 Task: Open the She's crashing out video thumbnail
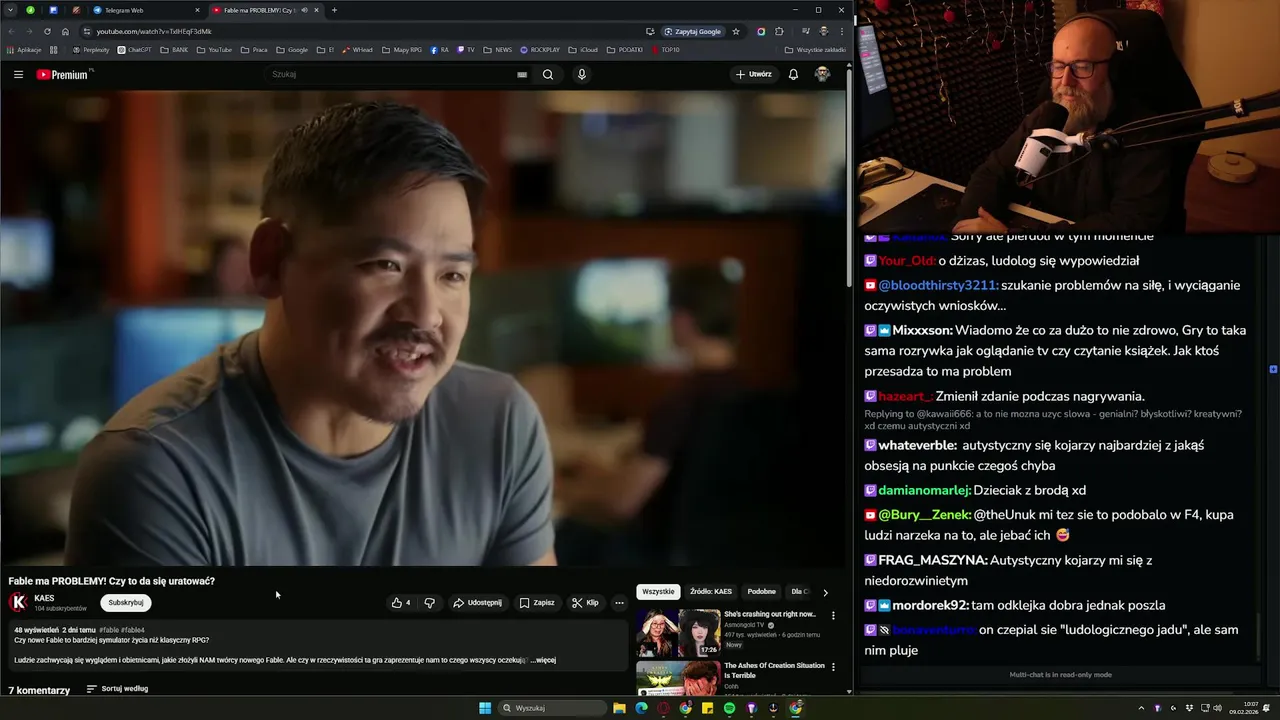tap(678, 632)
